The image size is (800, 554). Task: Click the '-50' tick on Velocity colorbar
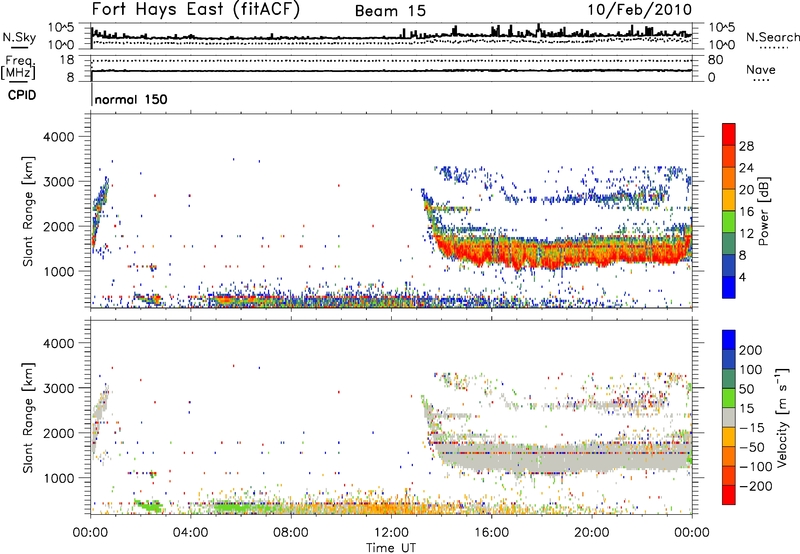752,447
